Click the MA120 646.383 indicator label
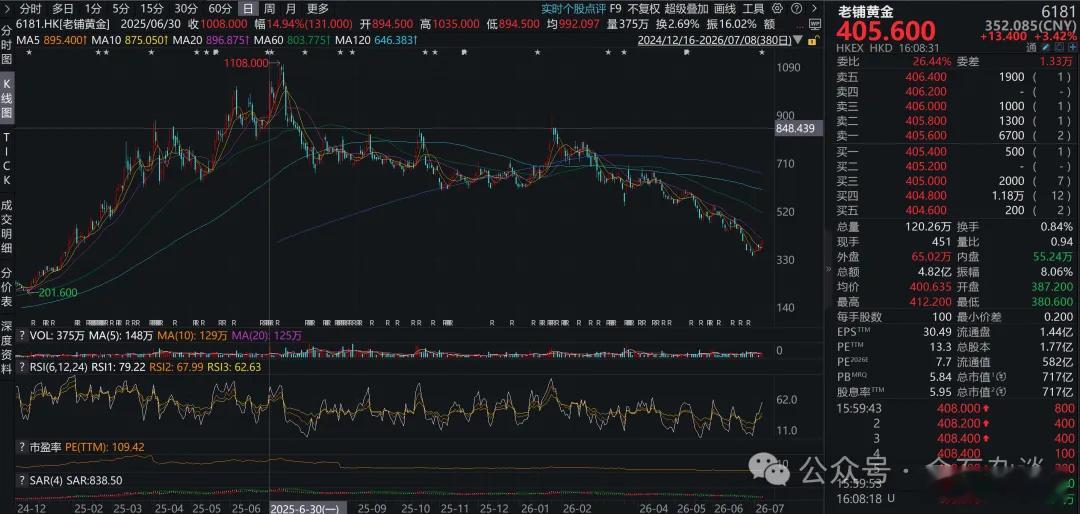The width and height of the screenshot is (1080, 514). click(374, 40)
